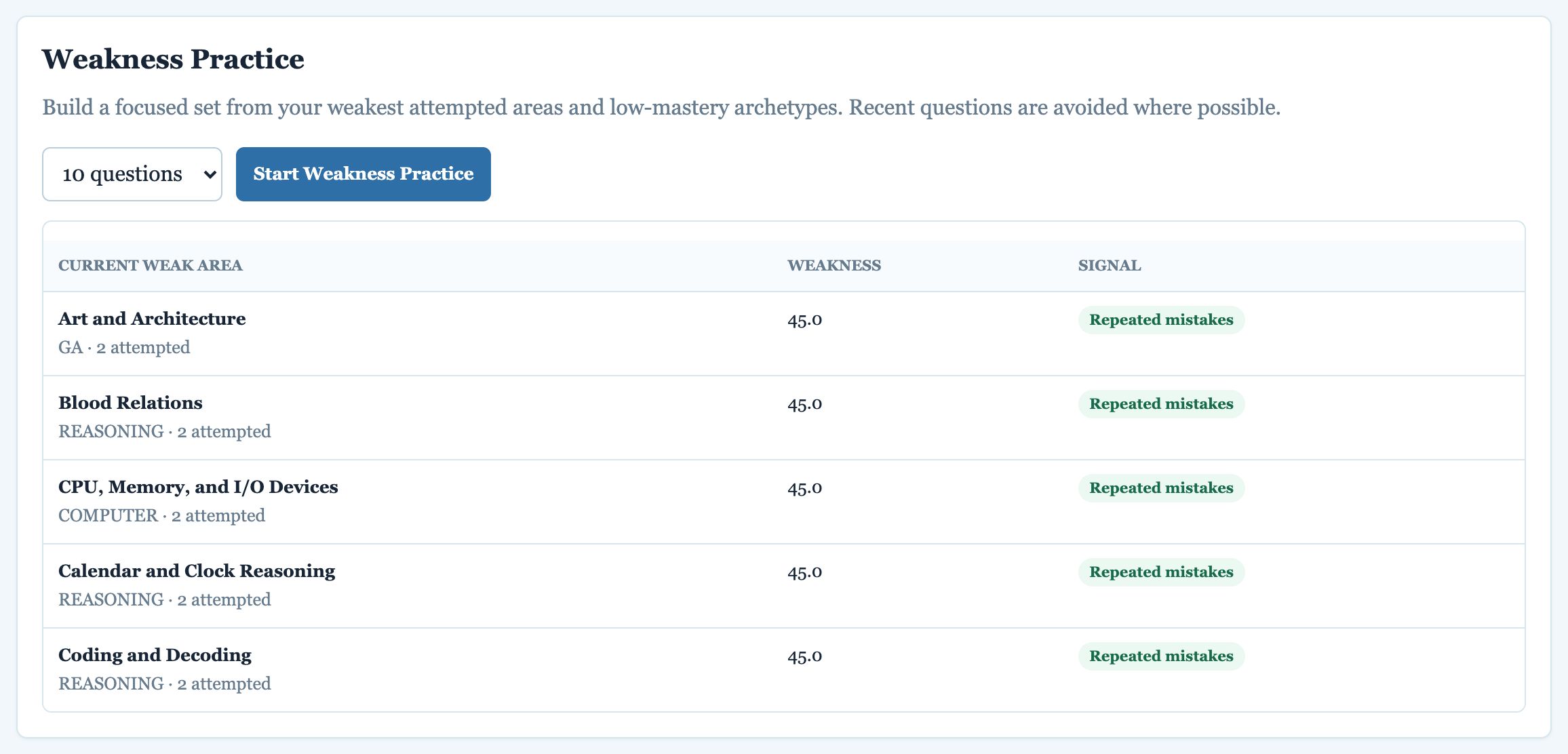The image size is (1568, 754).
Task: Click REASONING subtitle under Coding and Decoding
Action: pos(165,683)
